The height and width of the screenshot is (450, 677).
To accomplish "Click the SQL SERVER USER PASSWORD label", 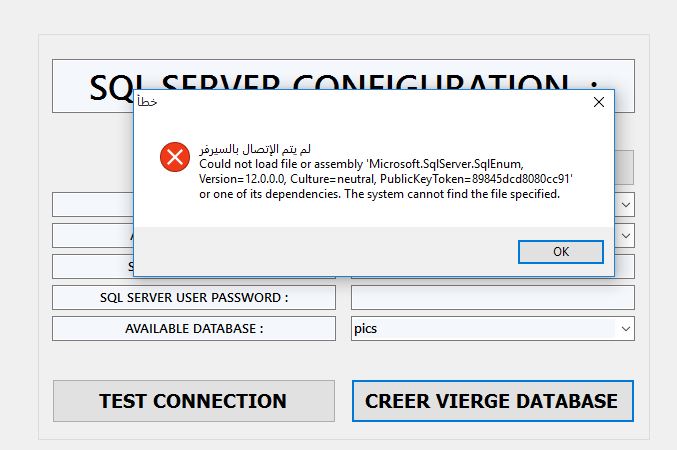I will [x=193, y=298].
